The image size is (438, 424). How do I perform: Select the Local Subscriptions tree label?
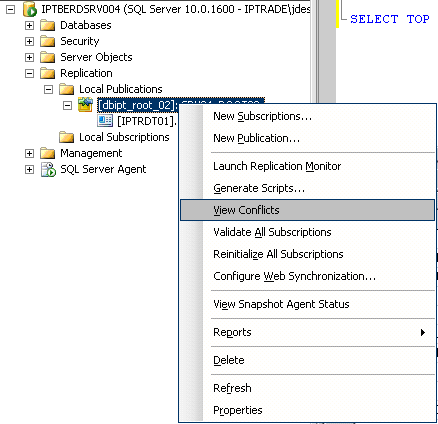click(124, 137)
